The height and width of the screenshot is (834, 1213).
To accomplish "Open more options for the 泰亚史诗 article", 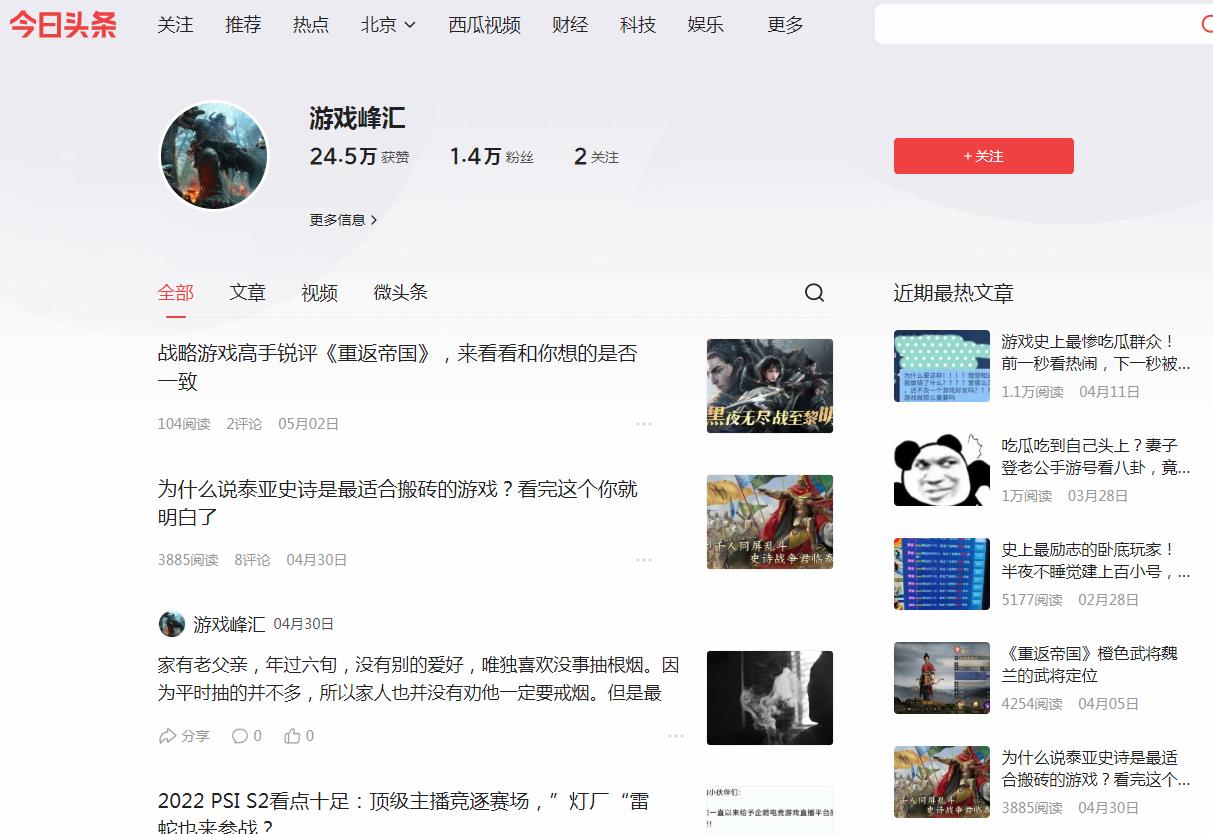I will coord(644,560).
